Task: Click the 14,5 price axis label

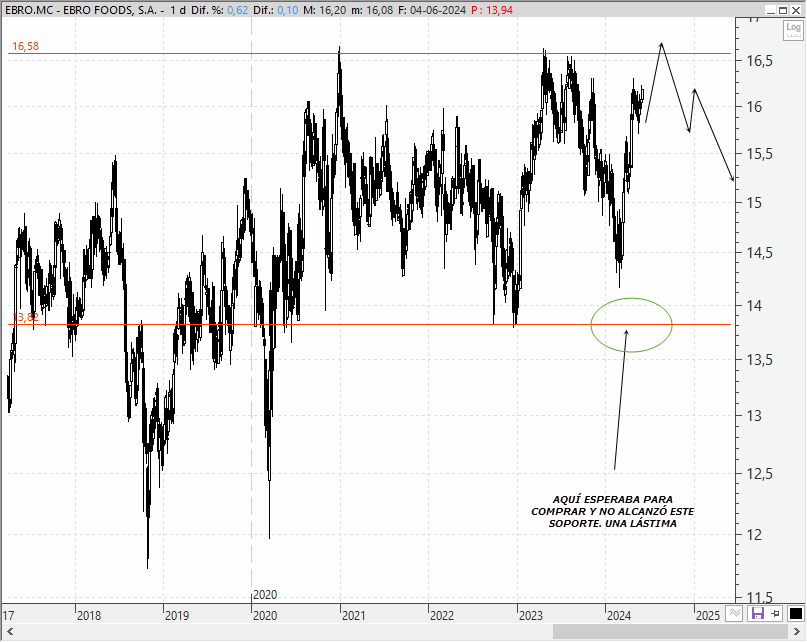Action: tap(760, 253)
